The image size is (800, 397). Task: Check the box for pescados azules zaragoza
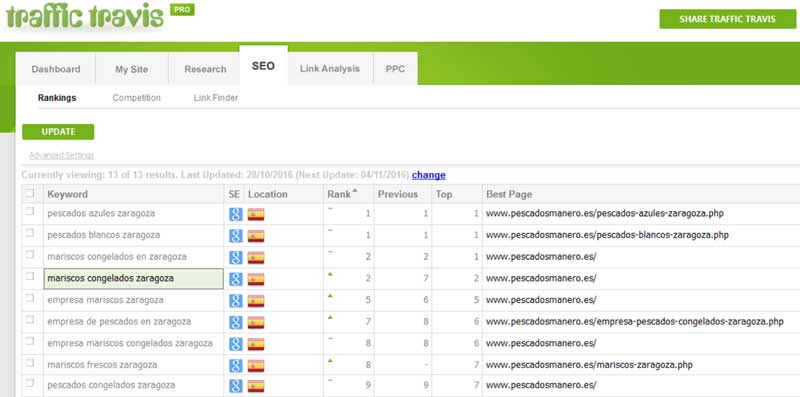coord(30,211)
